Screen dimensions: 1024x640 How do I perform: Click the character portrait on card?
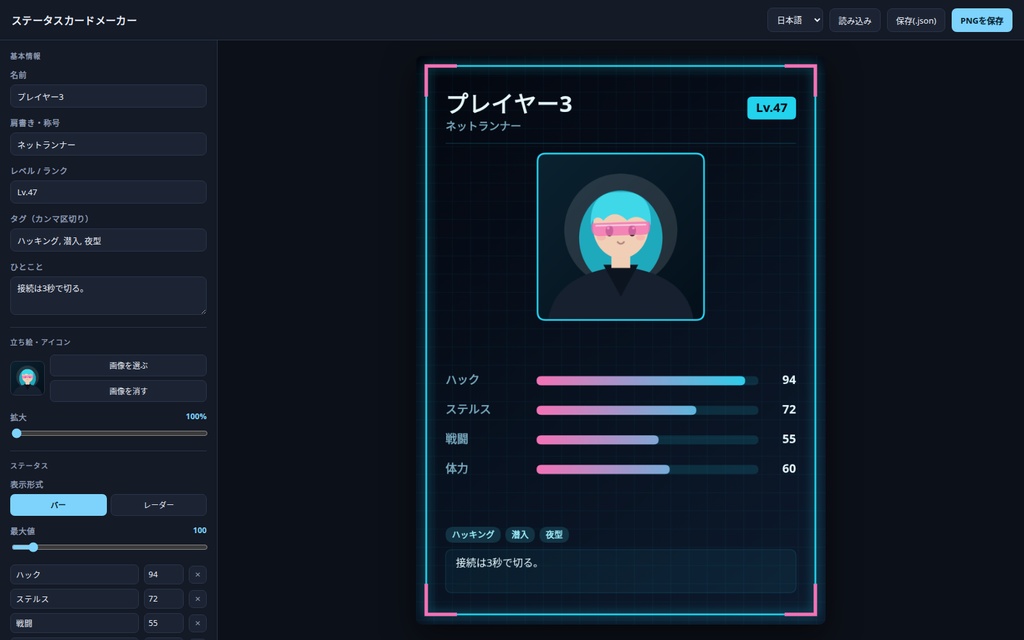(620, 237)
